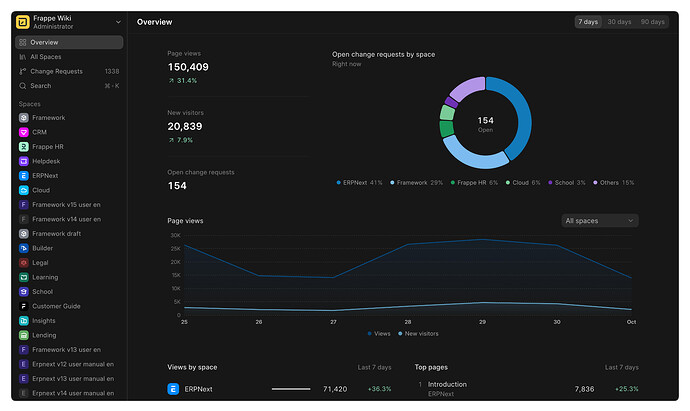
Task: Click the Others 15% legend swatch
Action: point(595,183)
